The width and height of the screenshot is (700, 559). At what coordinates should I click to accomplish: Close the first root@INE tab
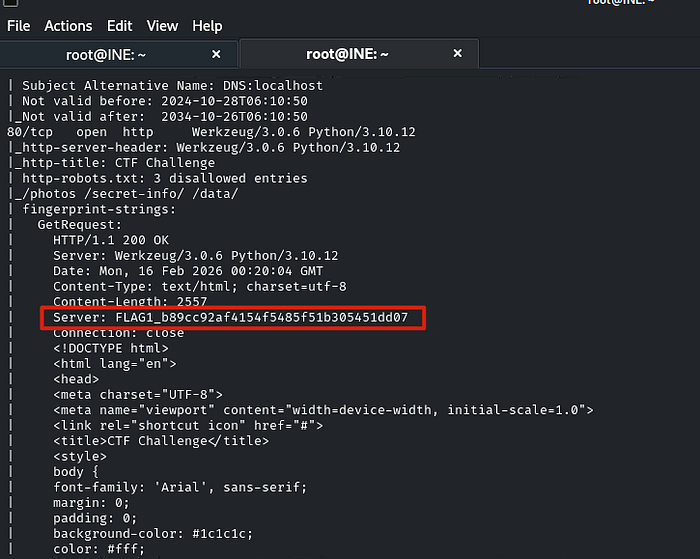point(216,54)
